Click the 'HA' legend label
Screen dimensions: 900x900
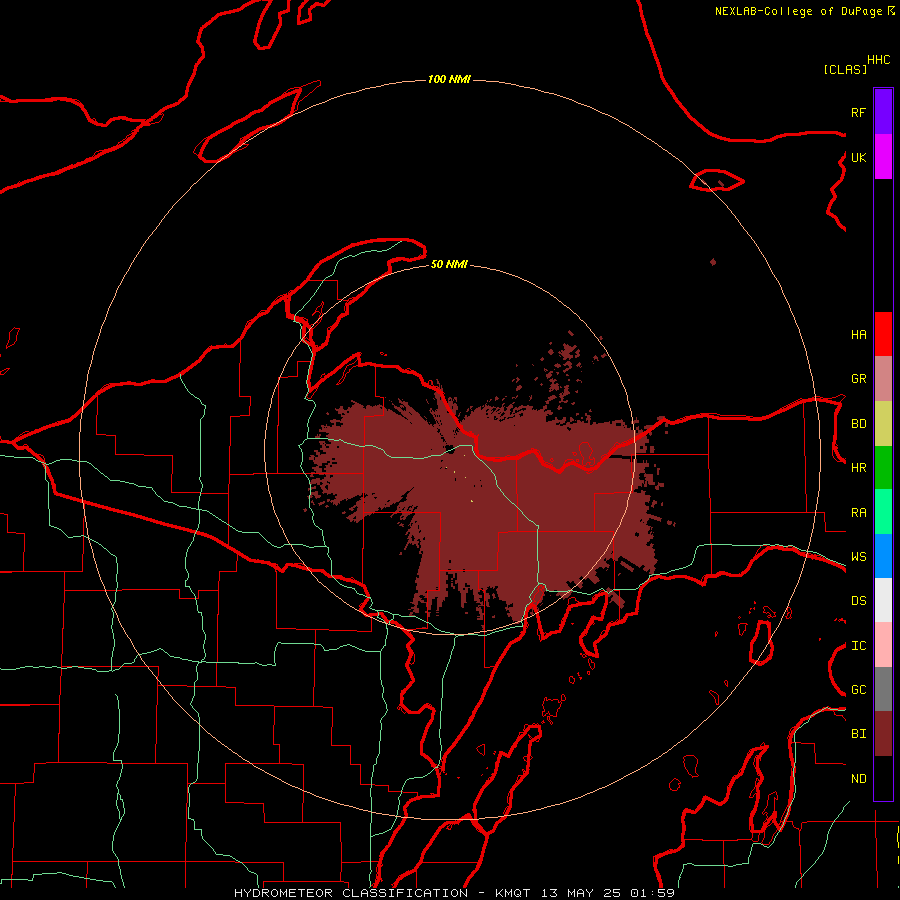858,334
